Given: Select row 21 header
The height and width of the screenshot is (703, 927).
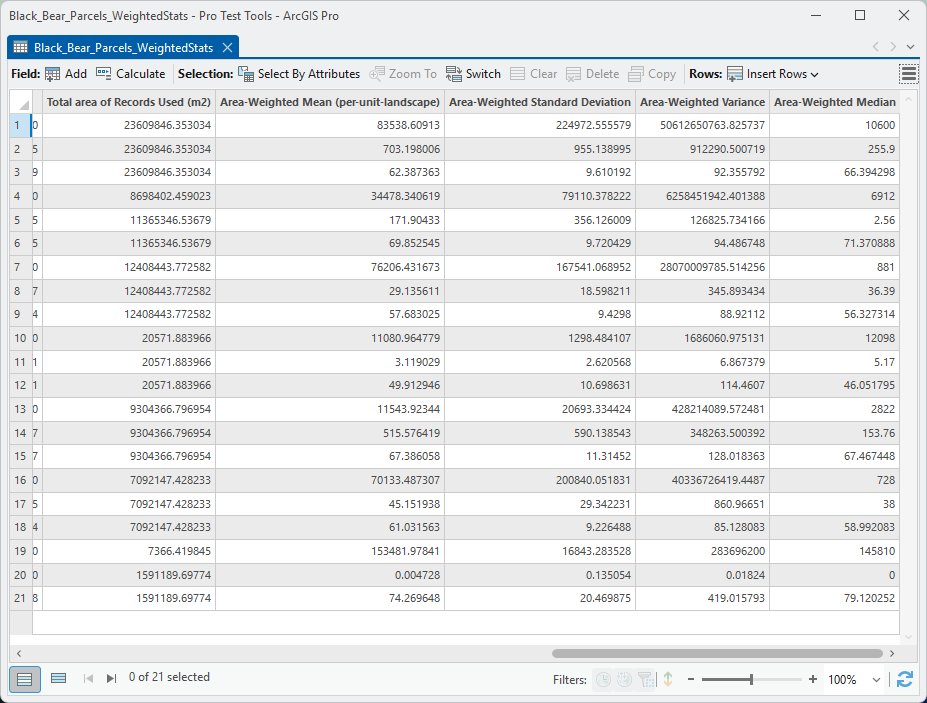Looking at the screenshot, I should pyautogui.click(x=20, y=598).
